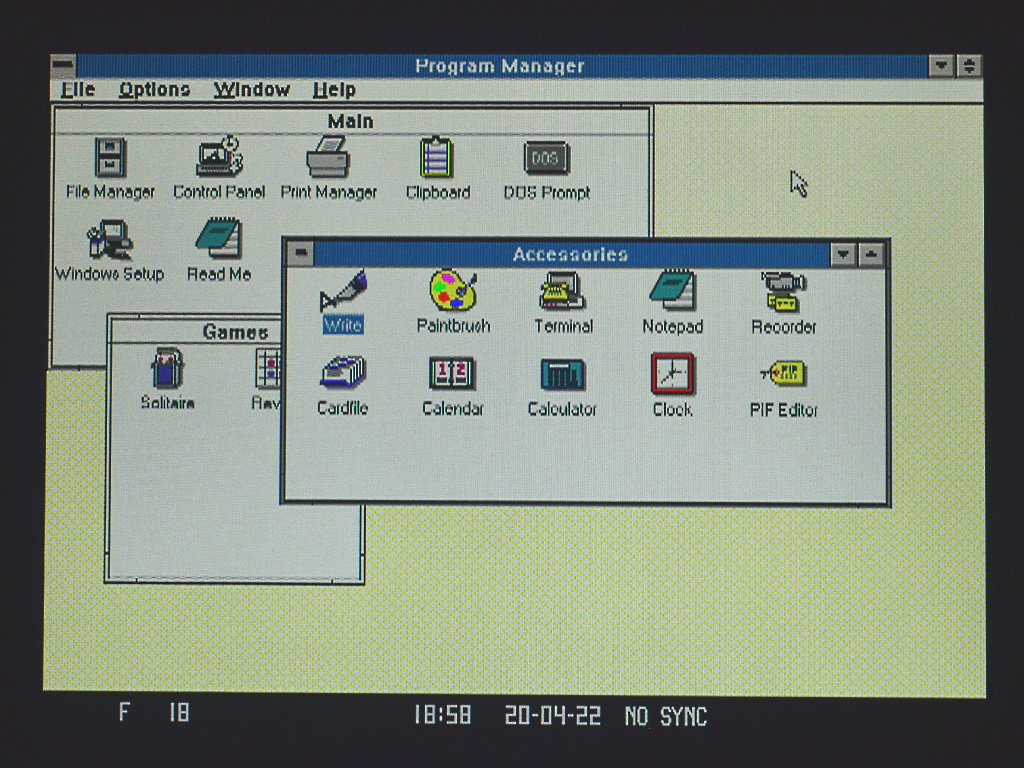Screen dimensions: 1024x768
Task: Select the Clipboard icon in Main
Action: (x=437, y=157)
